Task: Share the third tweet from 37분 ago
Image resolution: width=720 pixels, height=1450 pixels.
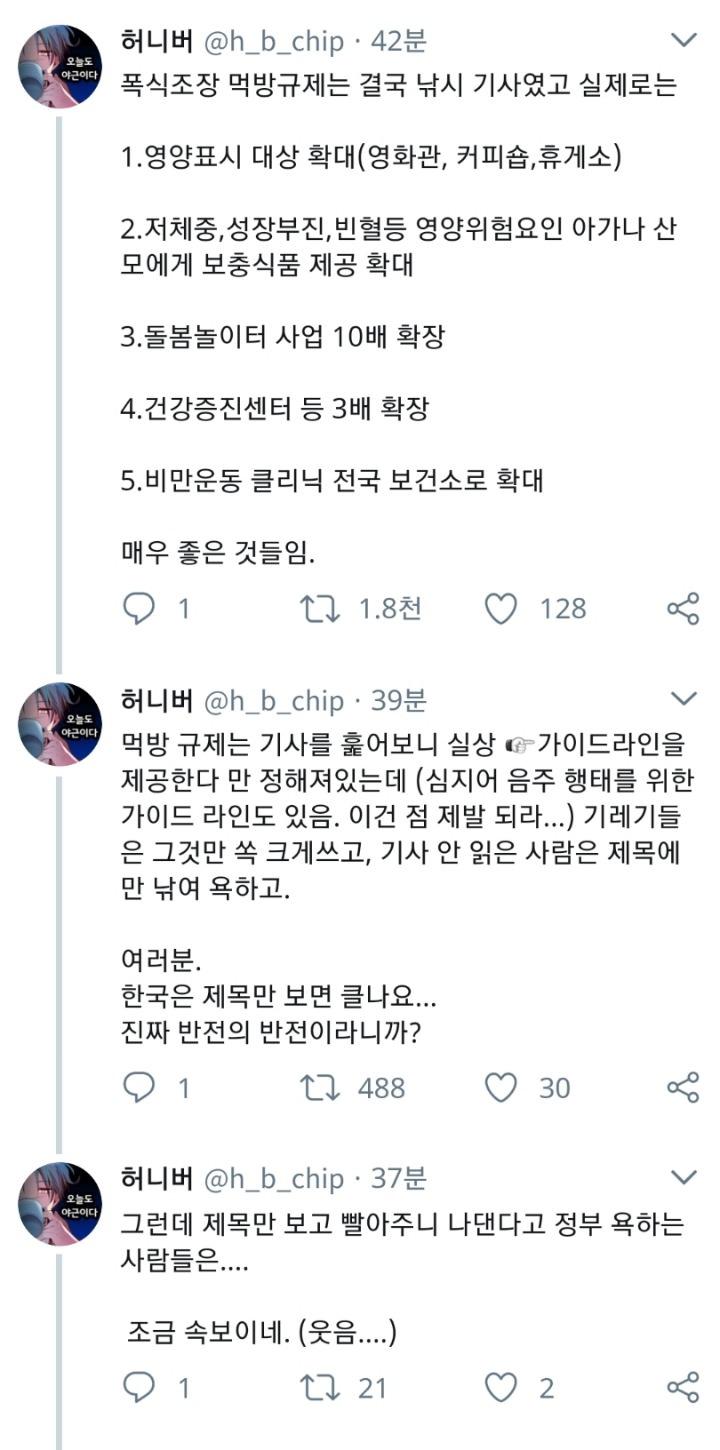Action: point(682,1386)
